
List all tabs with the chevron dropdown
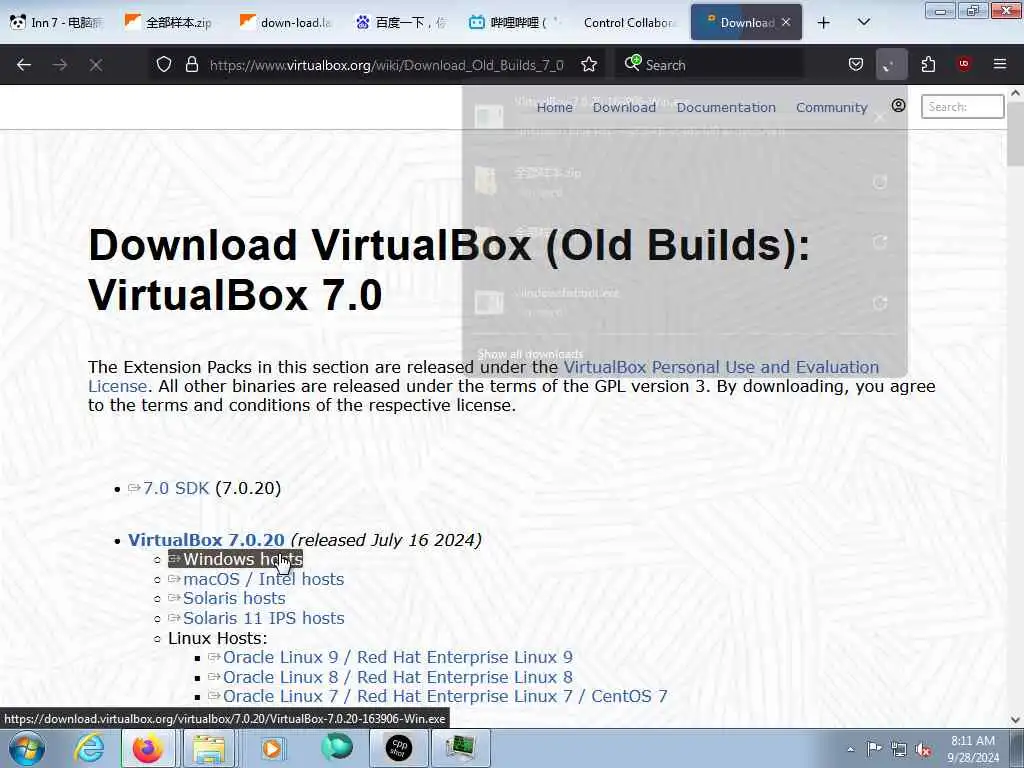[x=863, y=22]
